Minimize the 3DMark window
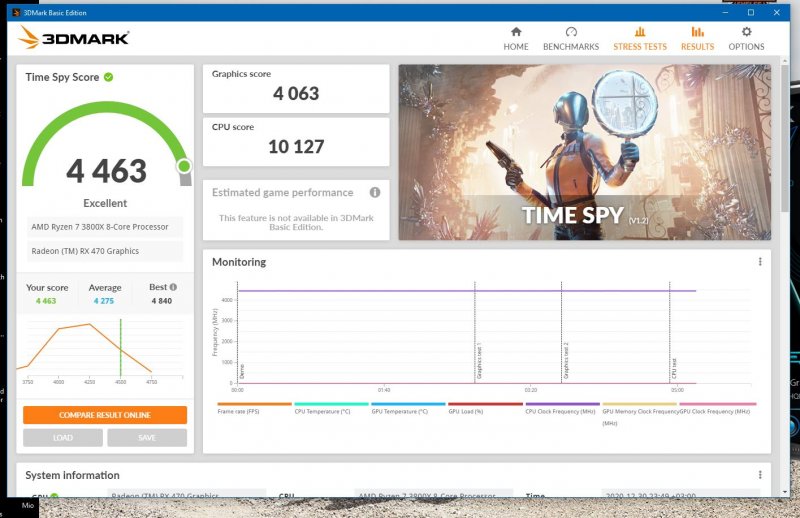800x518 pixels. tap(725, 12)
